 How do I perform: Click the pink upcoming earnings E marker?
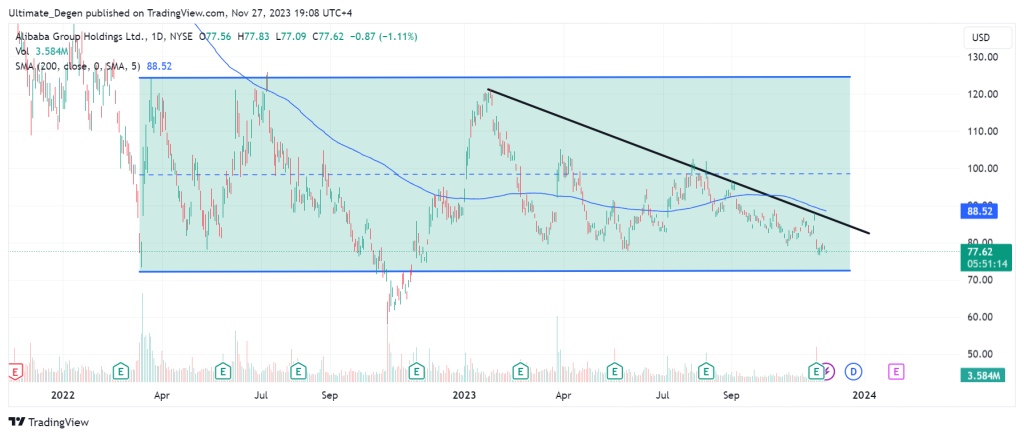click(897, 371)
